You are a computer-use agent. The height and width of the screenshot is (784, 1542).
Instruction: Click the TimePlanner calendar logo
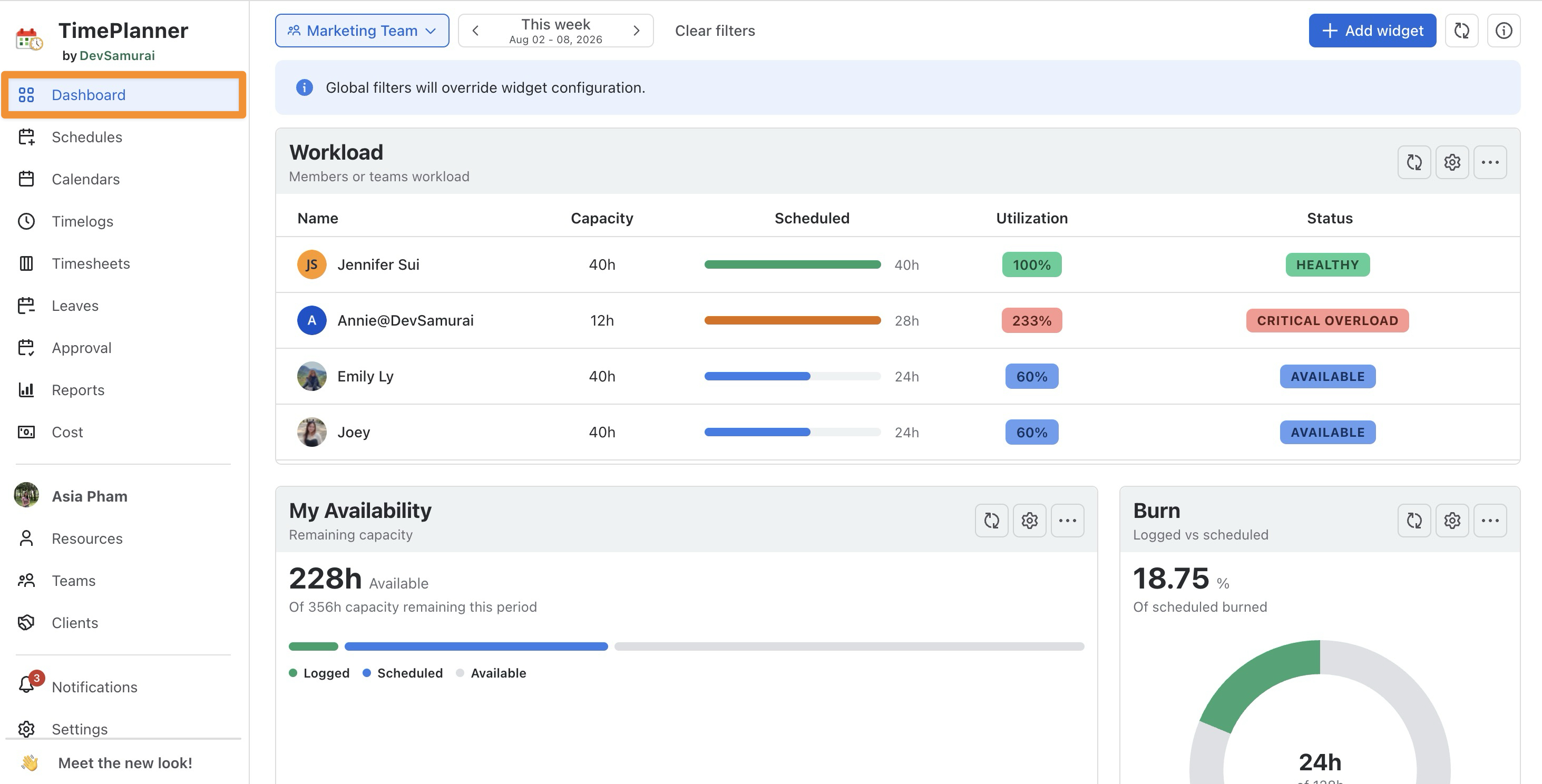click(x=30, y=39)
